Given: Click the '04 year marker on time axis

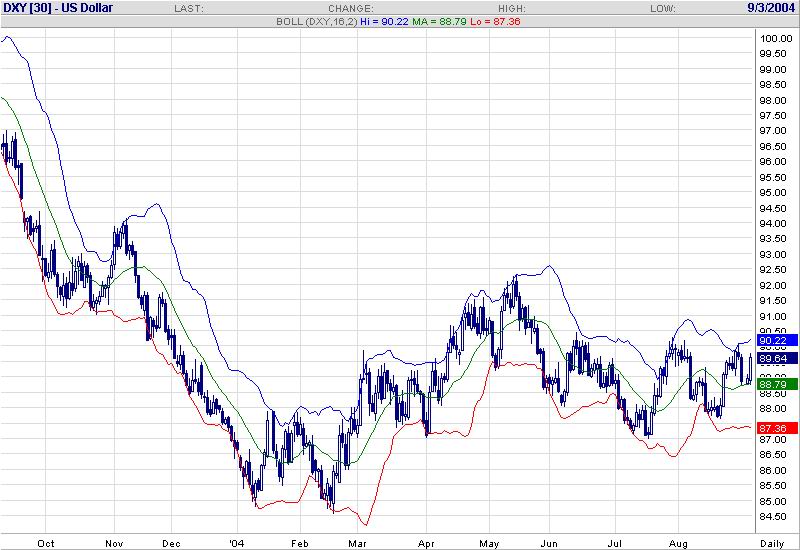Looking at the screenshot, I should pyautogui.click(x=237, y=543).
